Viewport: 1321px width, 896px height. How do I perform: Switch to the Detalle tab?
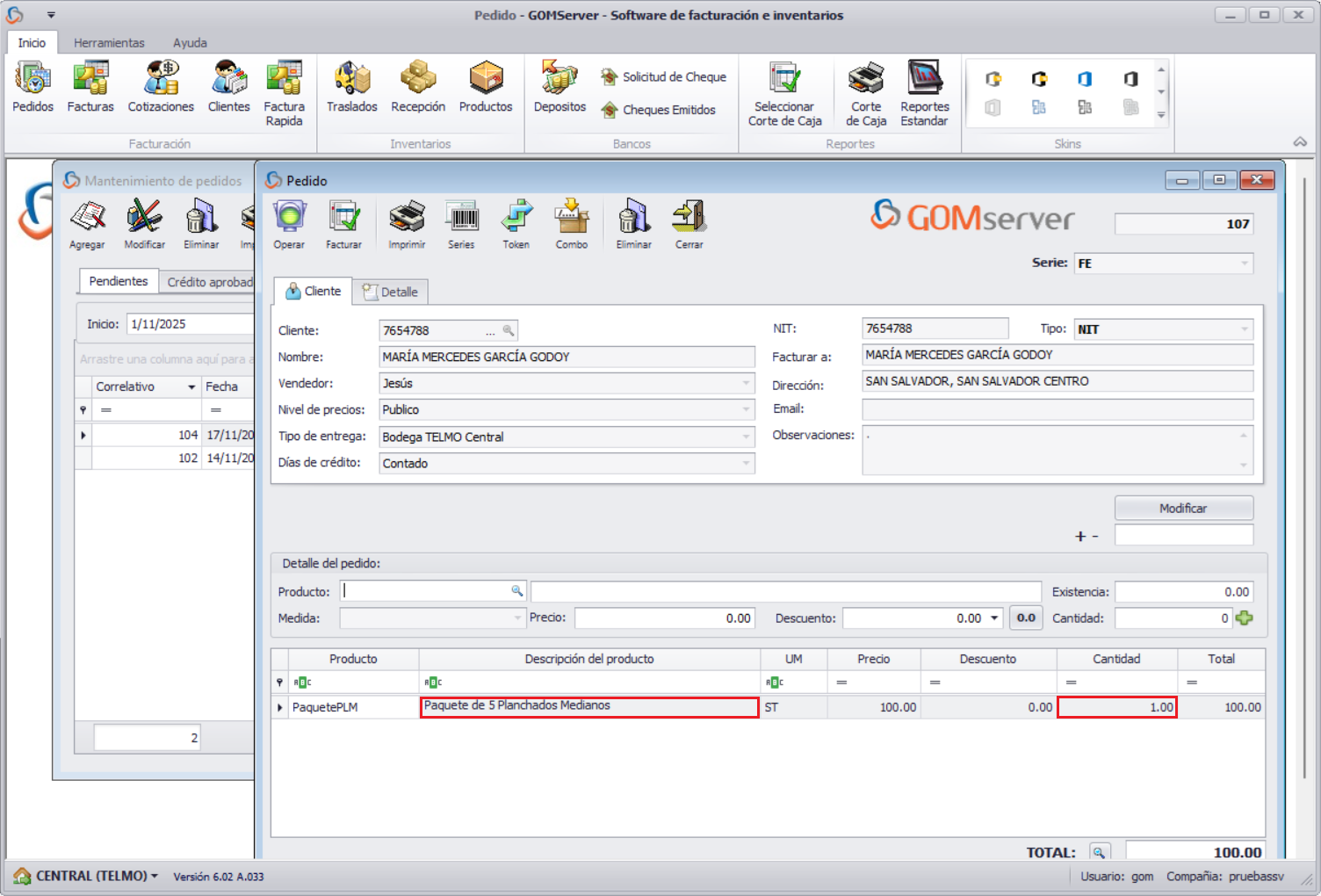pos(391,292)
